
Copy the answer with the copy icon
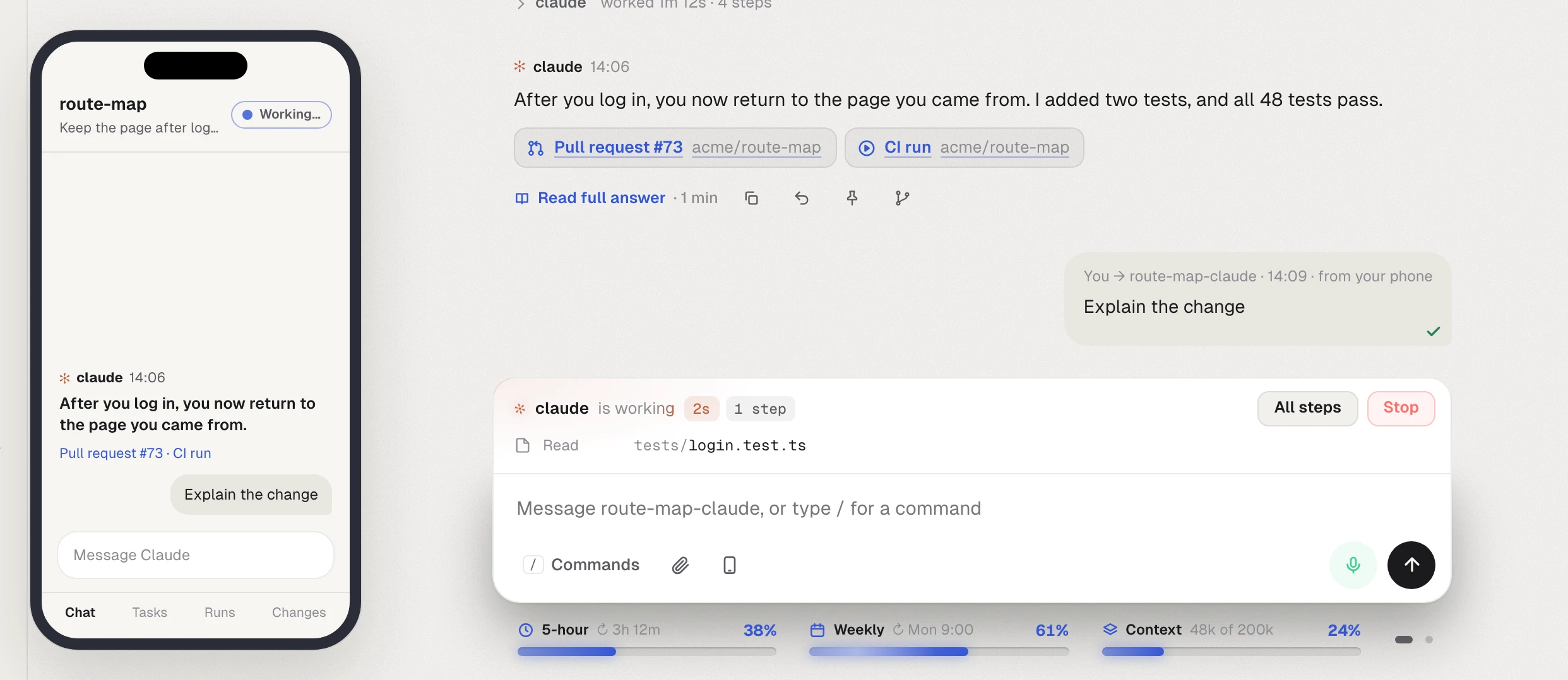point(751,198)
